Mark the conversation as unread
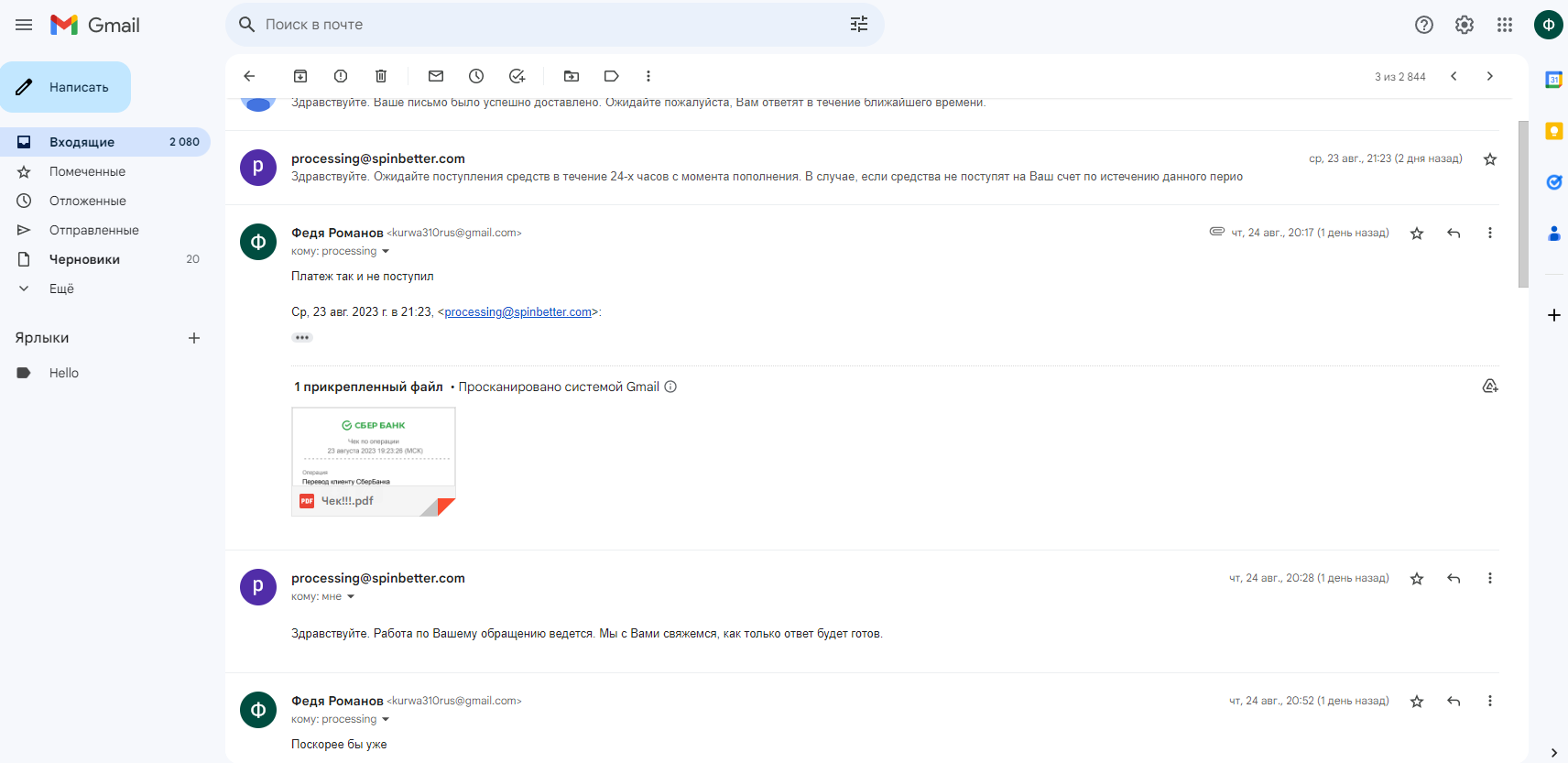Image resolution: width=1568 pixels, height=763 pixels. 436,76
